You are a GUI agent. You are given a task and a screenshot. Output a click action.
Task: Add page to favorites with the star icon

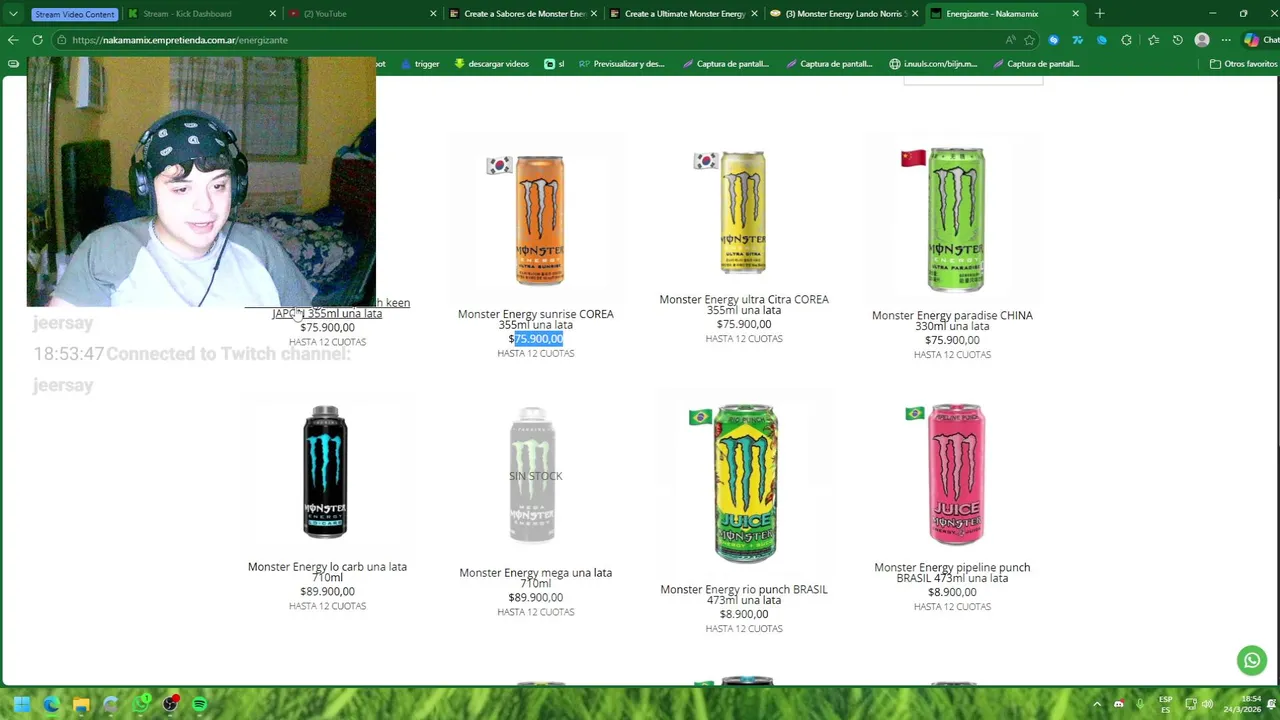(x=1029, y=40)
